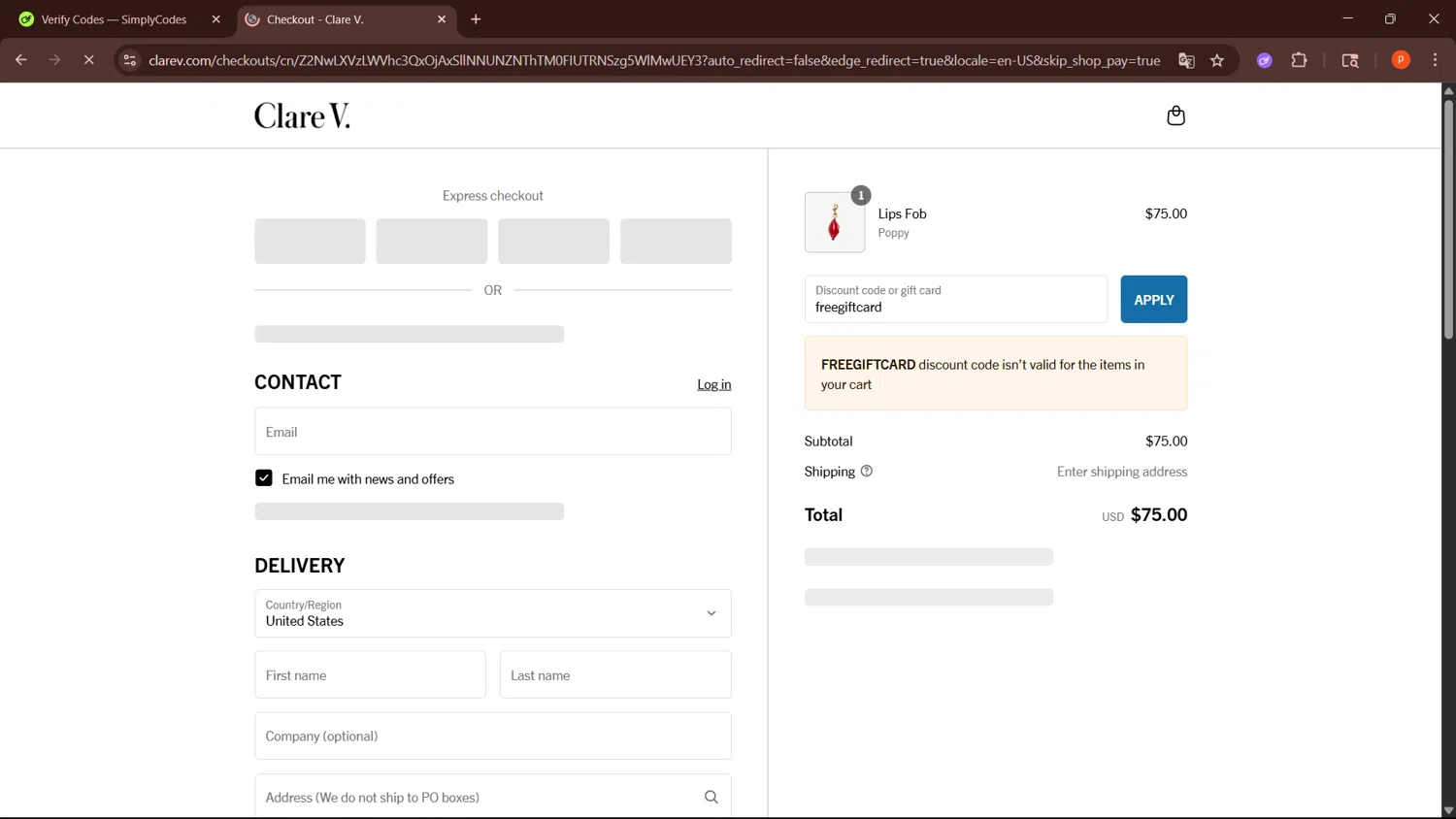Focus the First name field

[370, 674]
